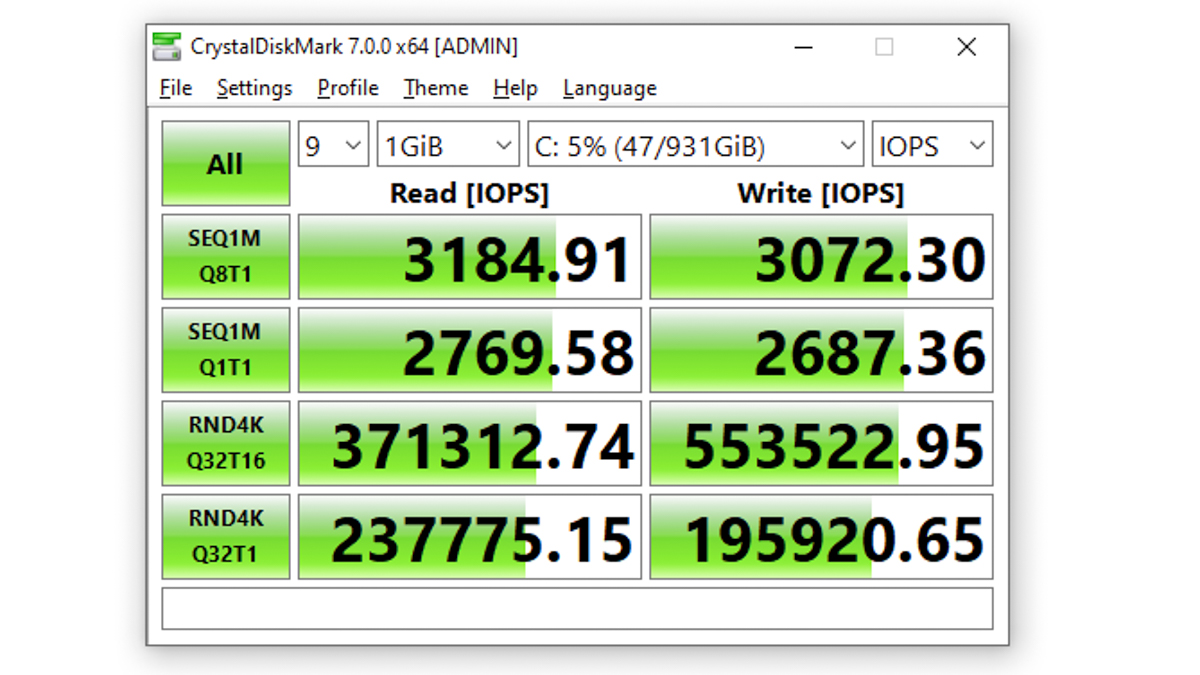Click the RND4K Q32T1 read value 237775.15
Viewport: 1200px width, 675px height.
[x=470, y=536]
